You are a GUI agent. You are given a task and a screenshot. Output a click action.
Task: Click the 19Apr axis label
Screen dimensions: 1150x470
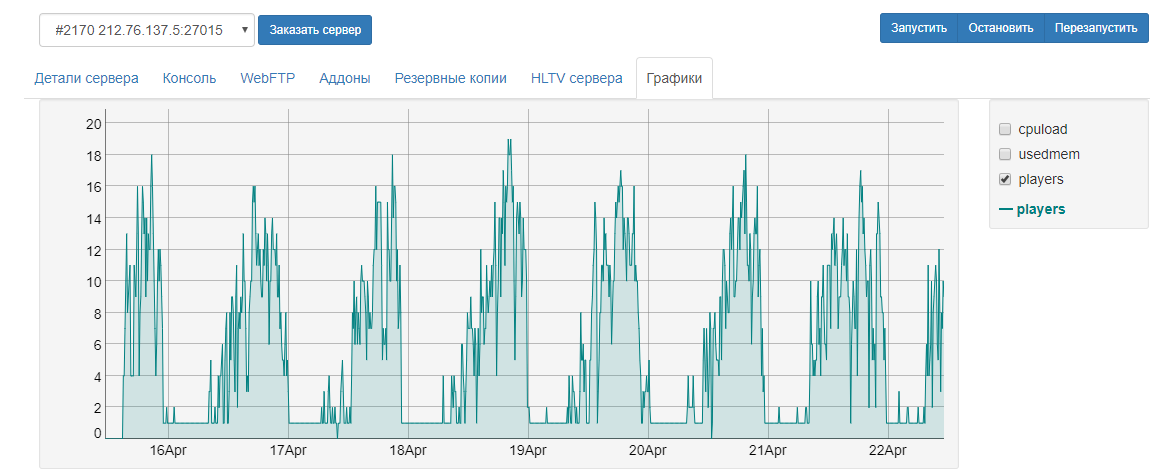tap(528, 449)
